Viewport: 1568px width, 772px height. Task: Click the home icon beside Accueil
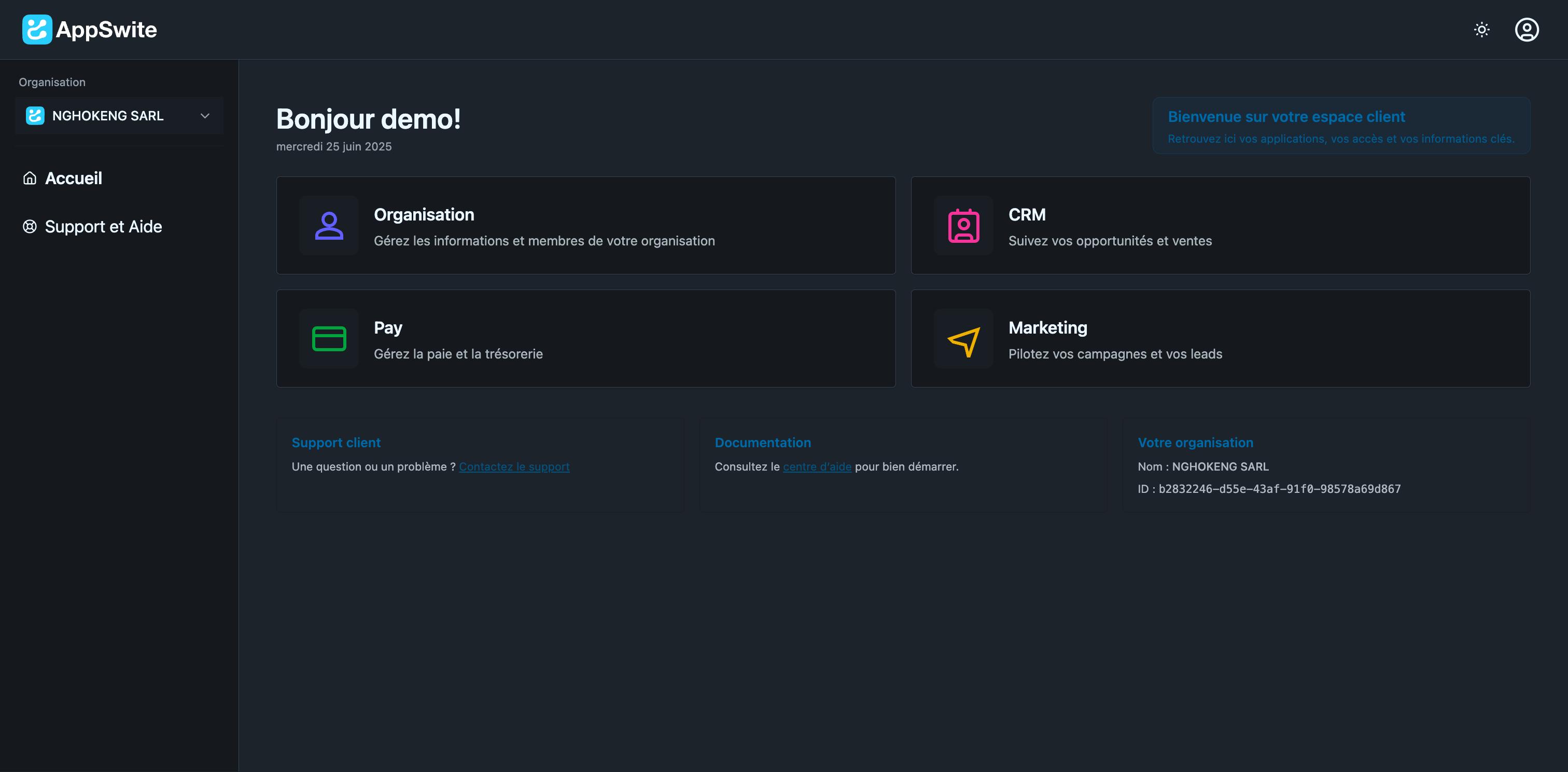[30, 178]
